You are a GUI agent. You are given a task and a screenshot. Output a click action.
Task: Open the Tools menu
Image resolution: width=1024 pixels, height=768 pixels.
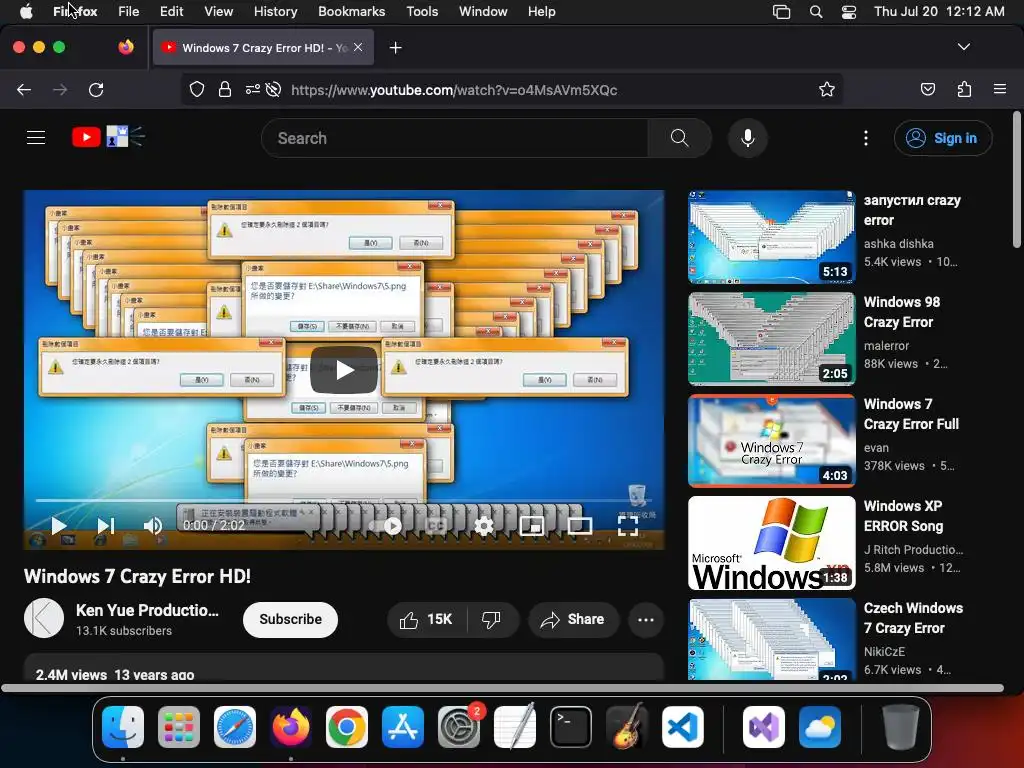pyautogui.click(x=422, y=11)
